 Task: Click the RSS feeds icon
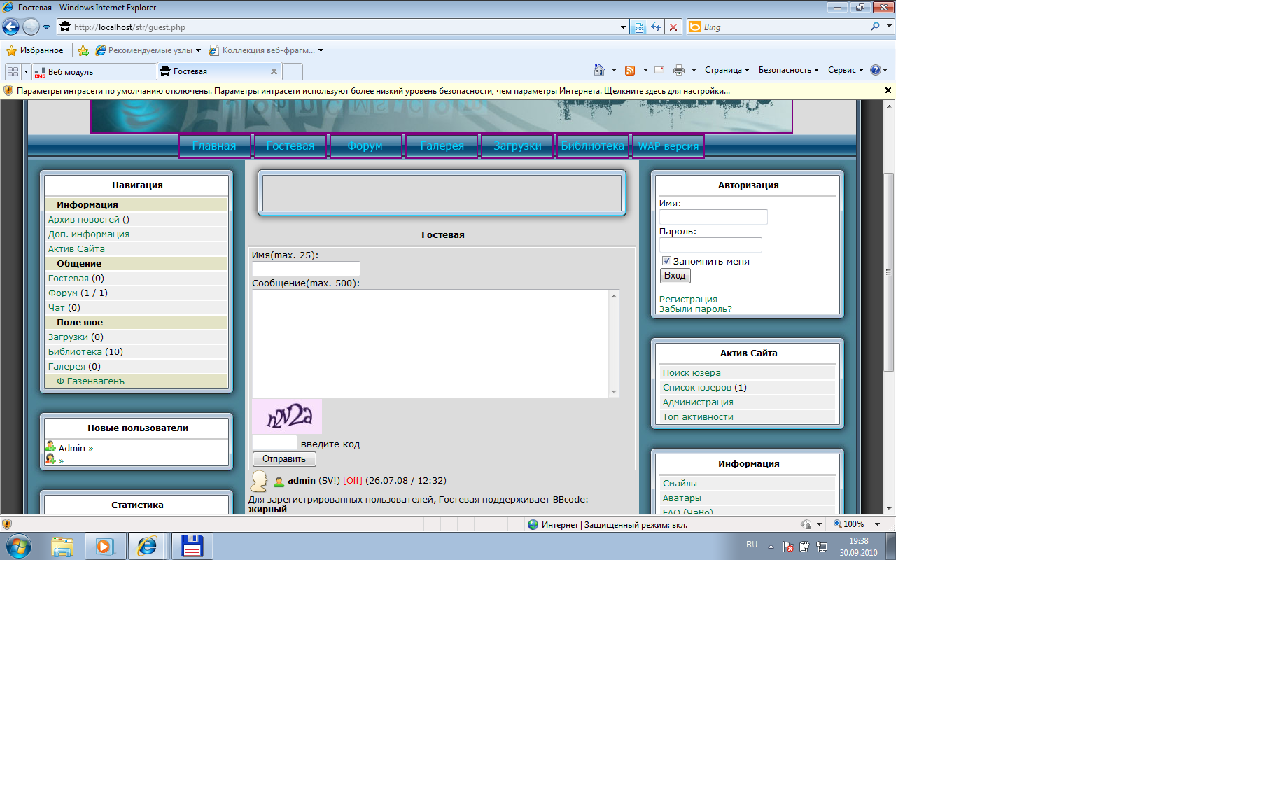coord(629,71)
